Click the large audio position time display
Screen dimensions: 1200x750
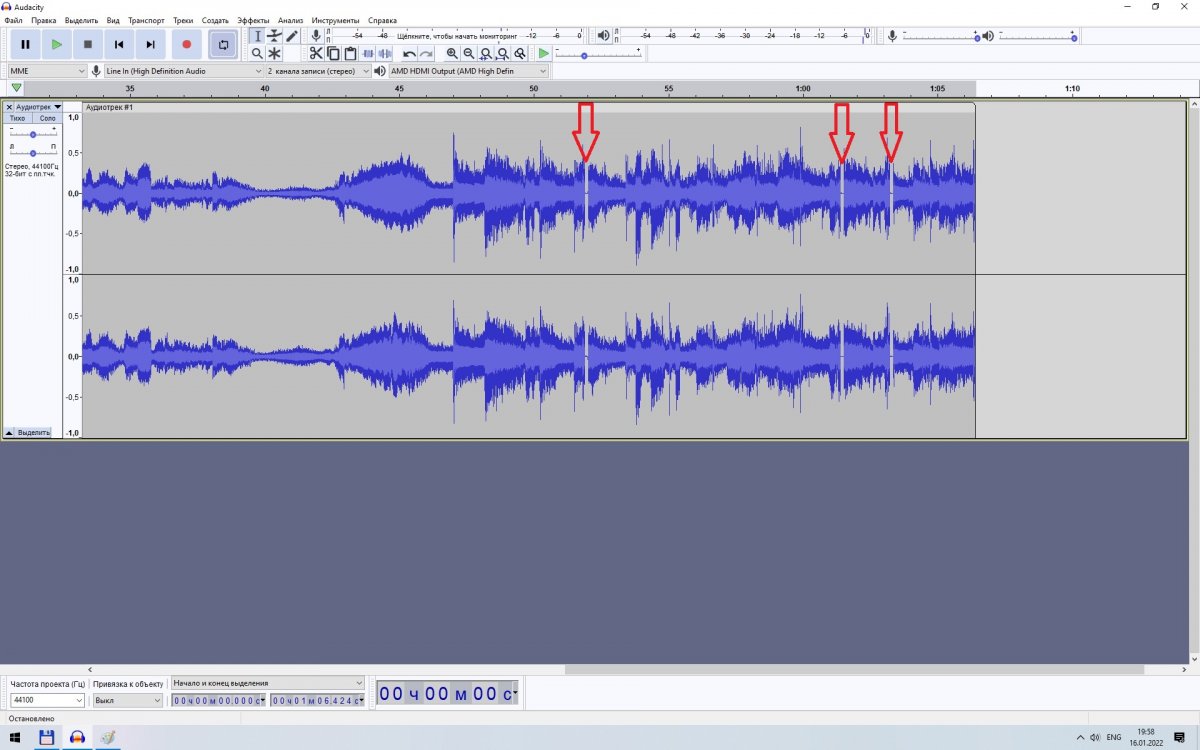point(447,693)
